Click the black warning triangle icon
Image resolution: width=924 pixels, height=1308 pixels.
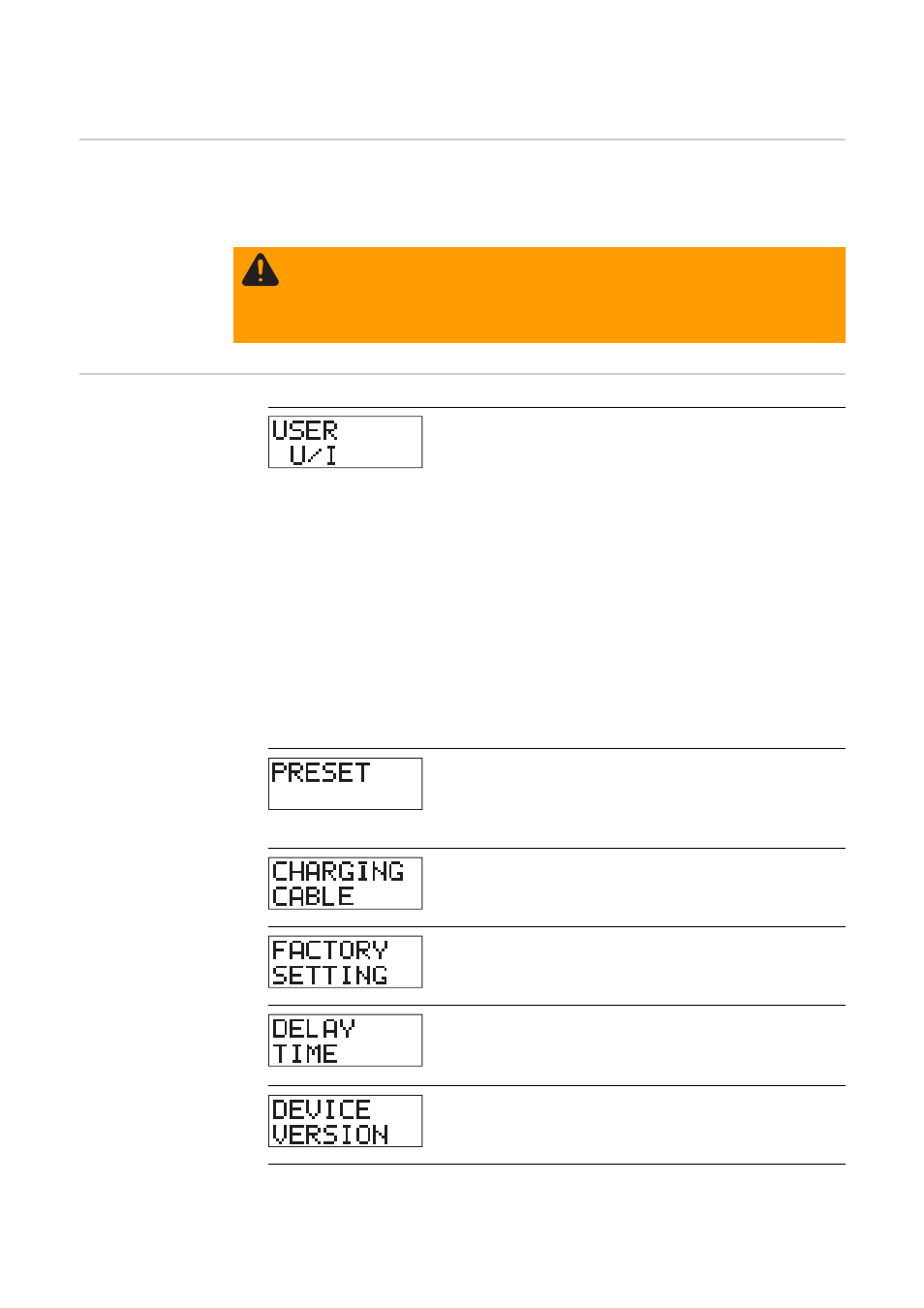pos(261,270)
